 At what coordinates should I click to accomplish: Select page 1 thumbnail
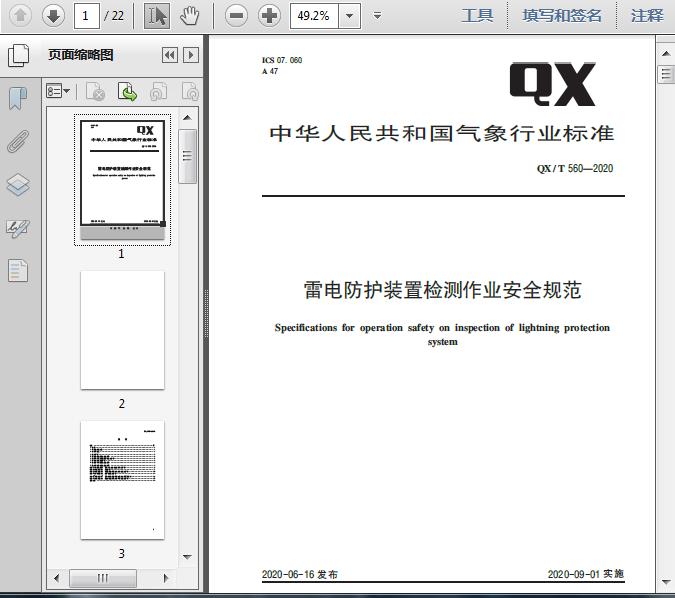[x=122, y=180]
